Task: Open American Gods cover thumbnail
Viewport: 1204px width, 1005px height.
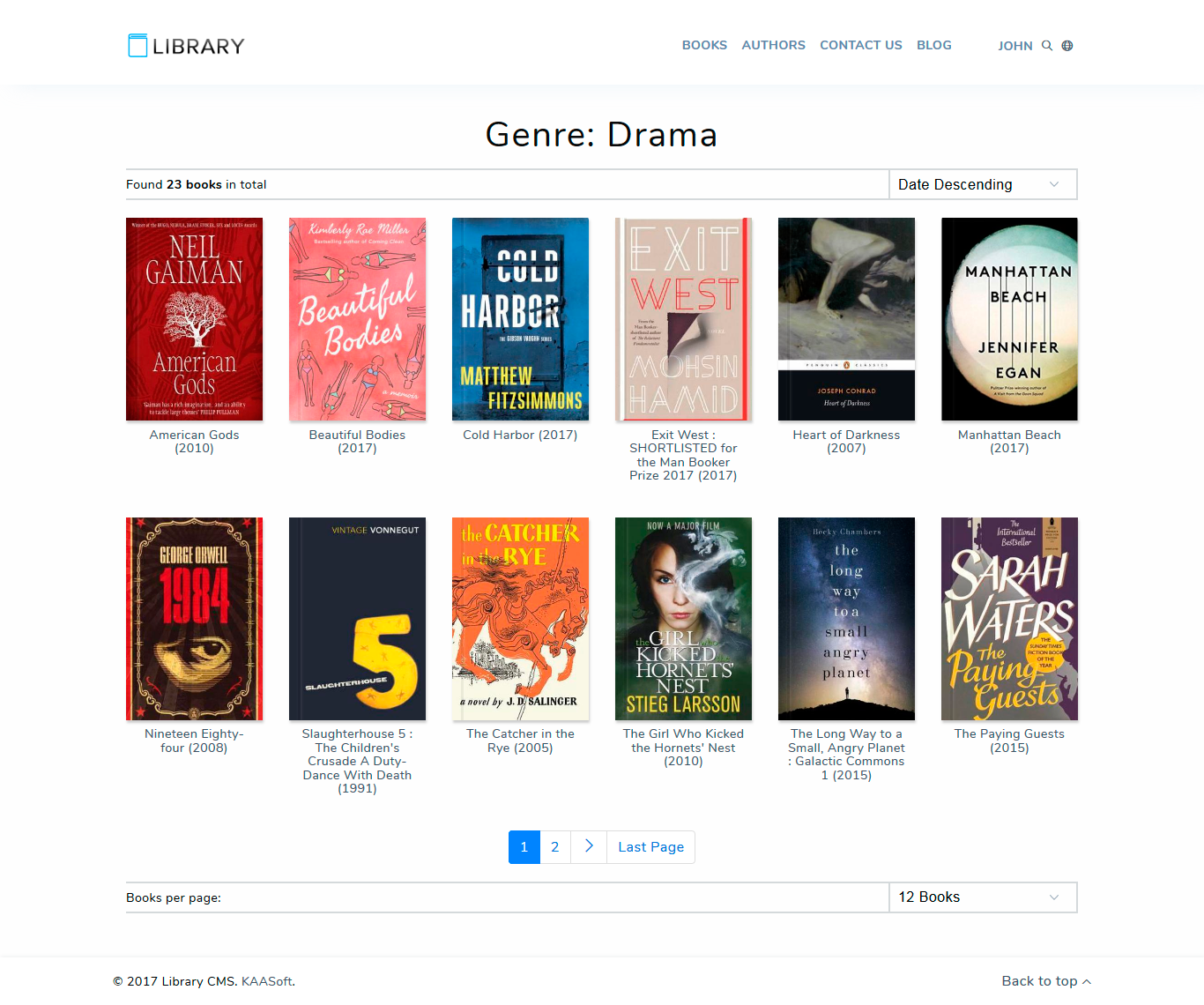Action: pyautogui.click(x=194, y=319)
